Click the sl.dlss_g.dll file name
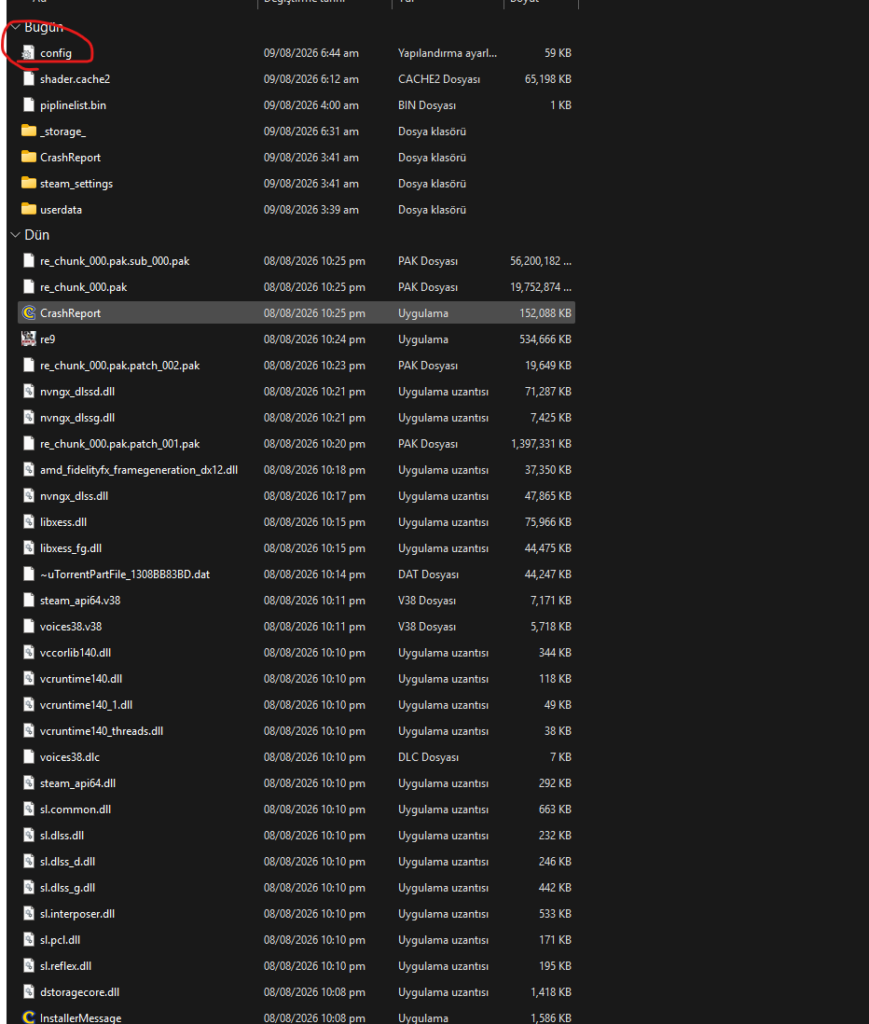Viewport: 869px width, 1024px height. point(67,888)
